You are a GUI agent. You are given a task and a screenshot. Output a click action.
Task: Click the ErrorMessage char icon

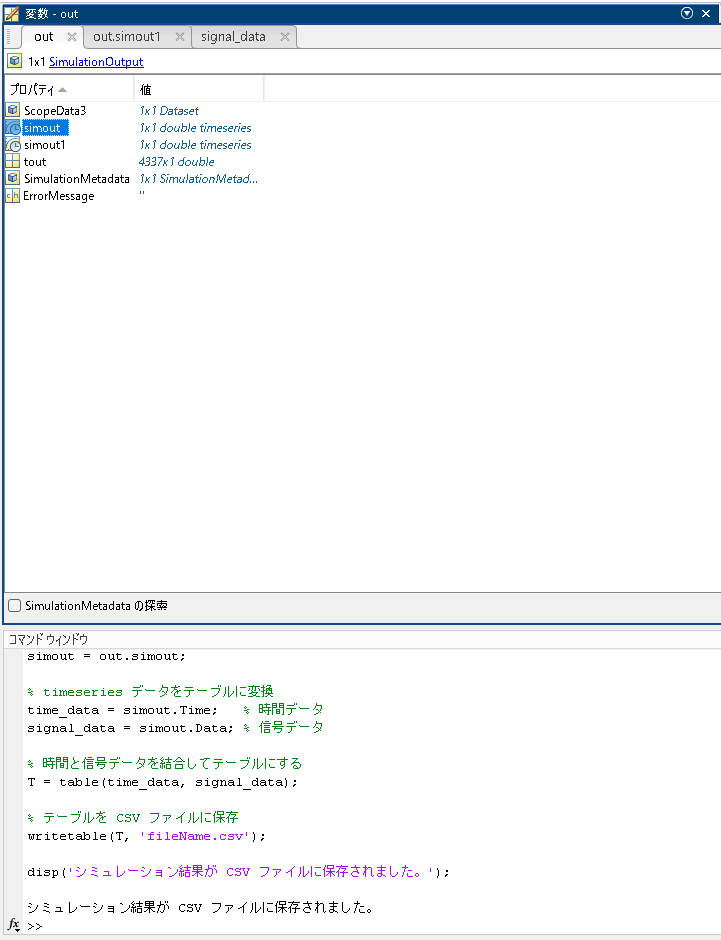(x=13, y=195)
